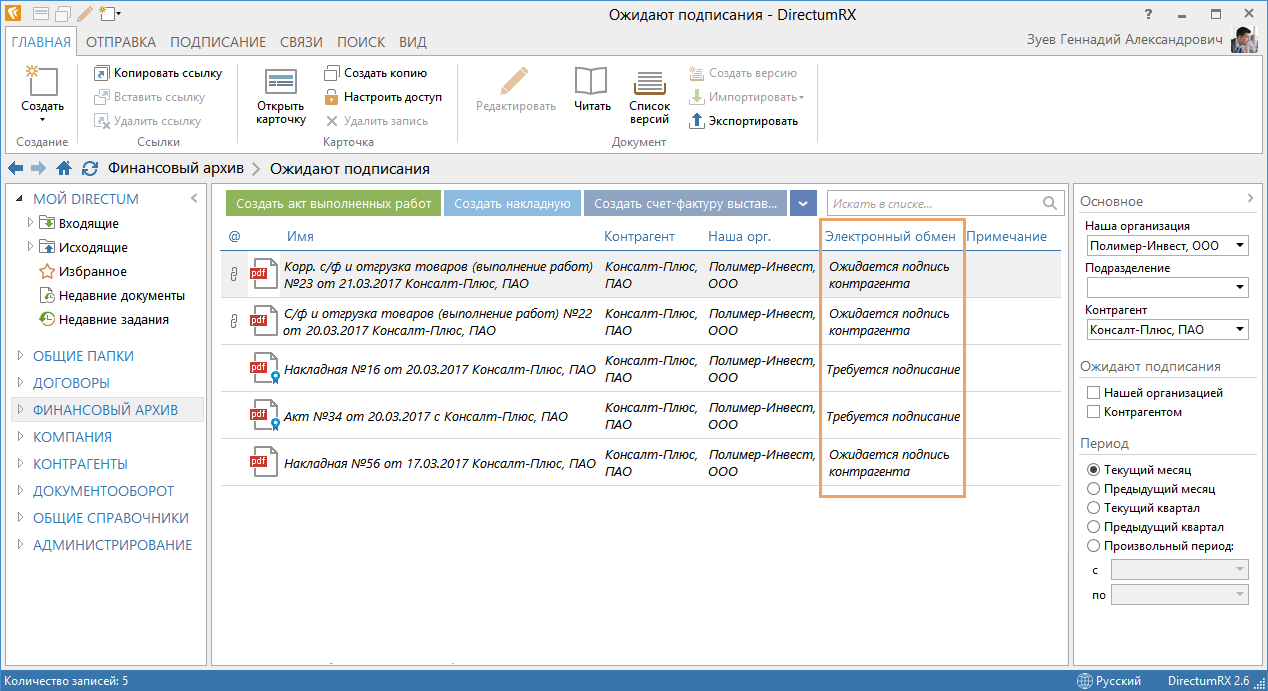Viewport: 1268px width, 691px height.
Task: Click the Настроить доступ lock icon
Action: pos(332,97)
